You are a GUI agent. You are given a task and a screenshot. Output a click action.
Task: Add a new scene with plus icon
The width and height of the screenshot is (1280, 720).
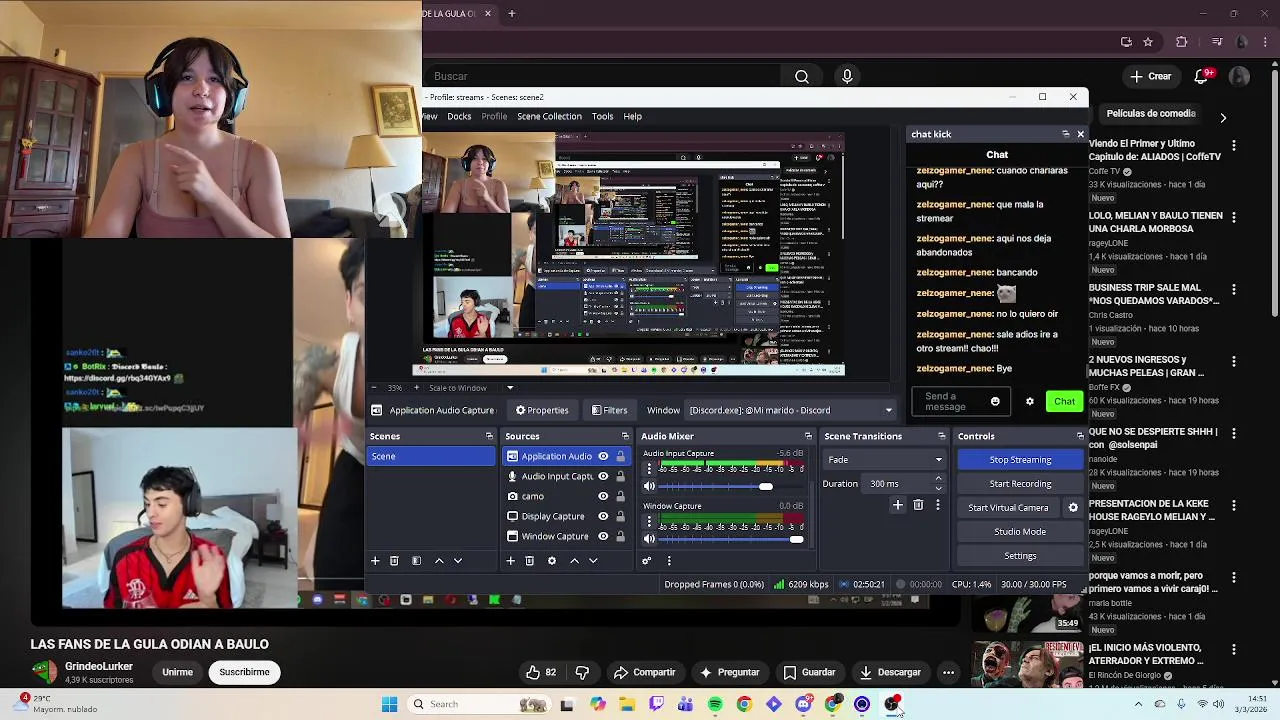375,561
